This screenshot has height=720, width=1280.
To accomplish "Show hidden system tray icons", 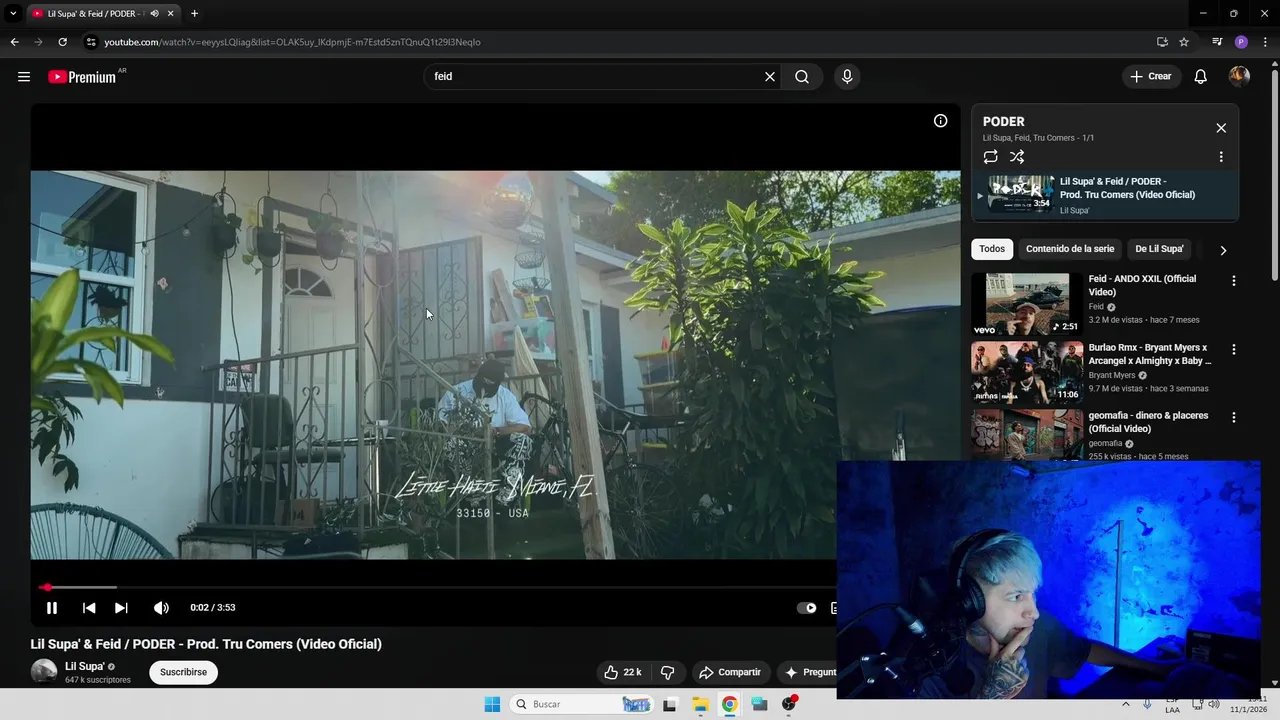I will pyautogui.click(x=1126, y=704).
